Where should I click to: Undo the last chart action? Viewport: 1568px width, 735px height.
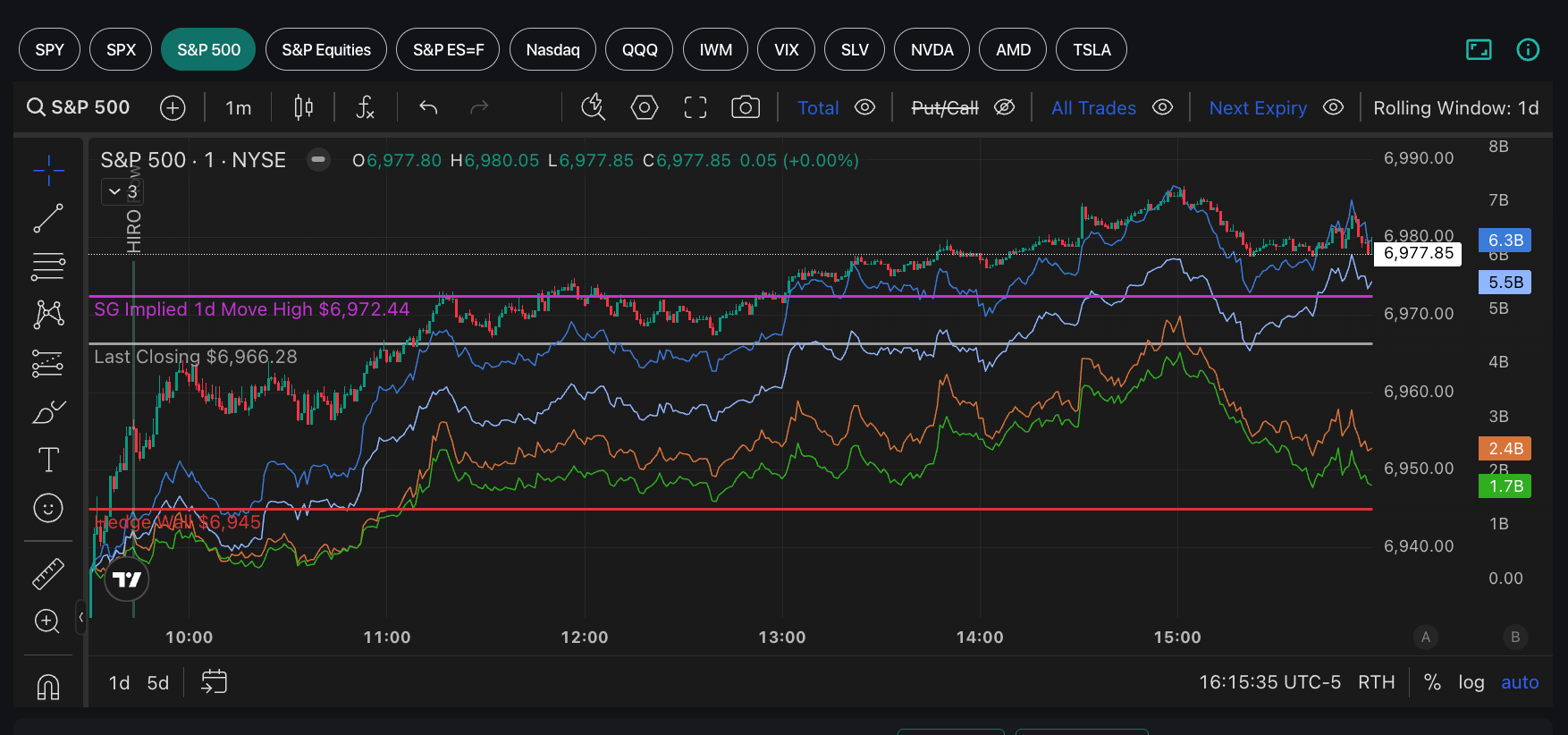(428, 107)
